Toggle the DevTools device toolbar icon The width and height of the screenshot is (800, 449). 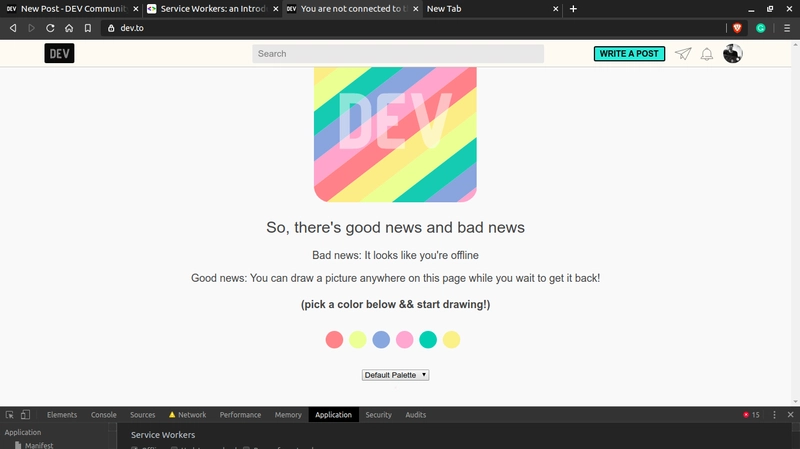click(25, 415)
